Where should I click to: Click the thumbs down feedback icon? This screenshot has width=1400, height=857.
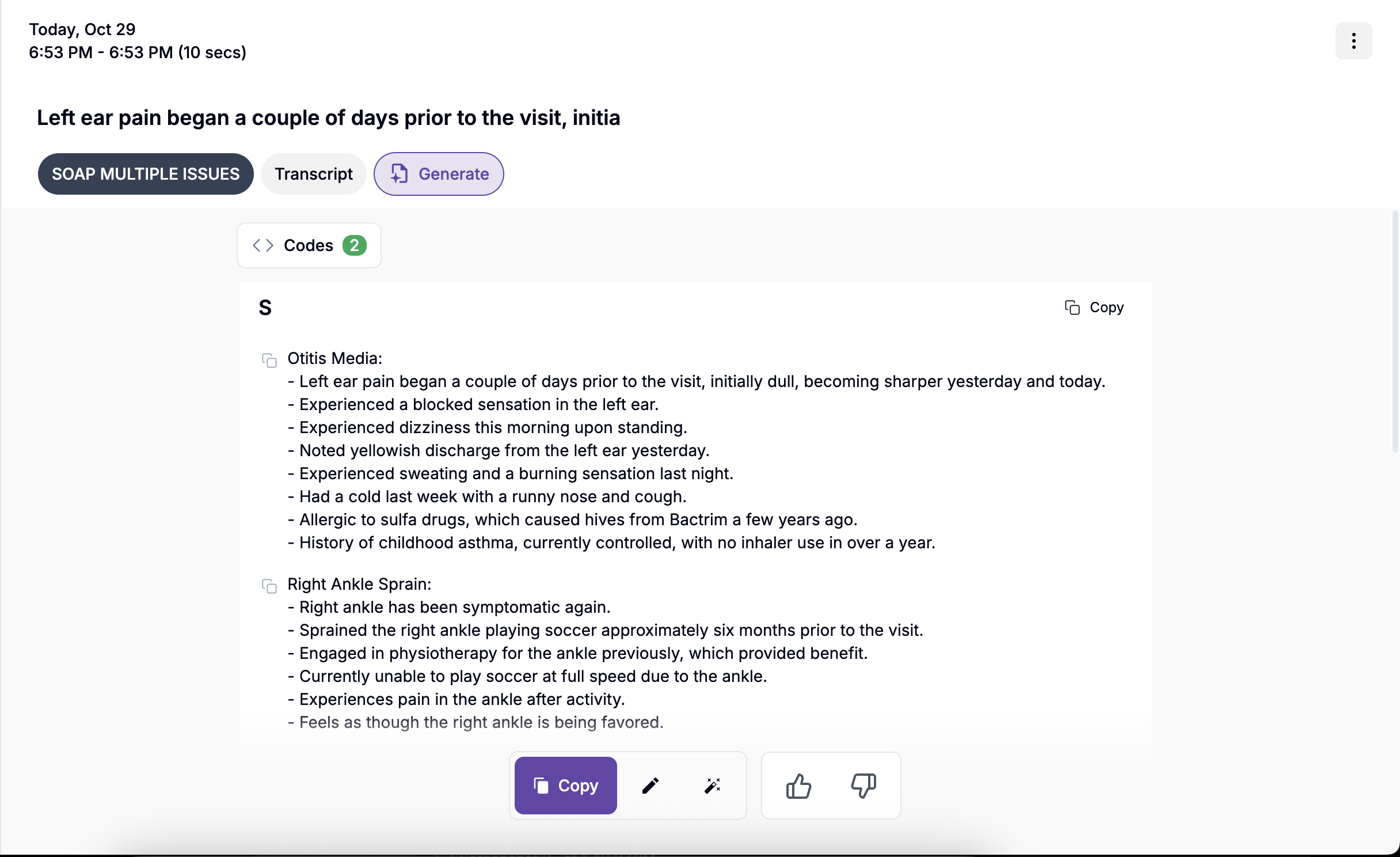point(863,786)
